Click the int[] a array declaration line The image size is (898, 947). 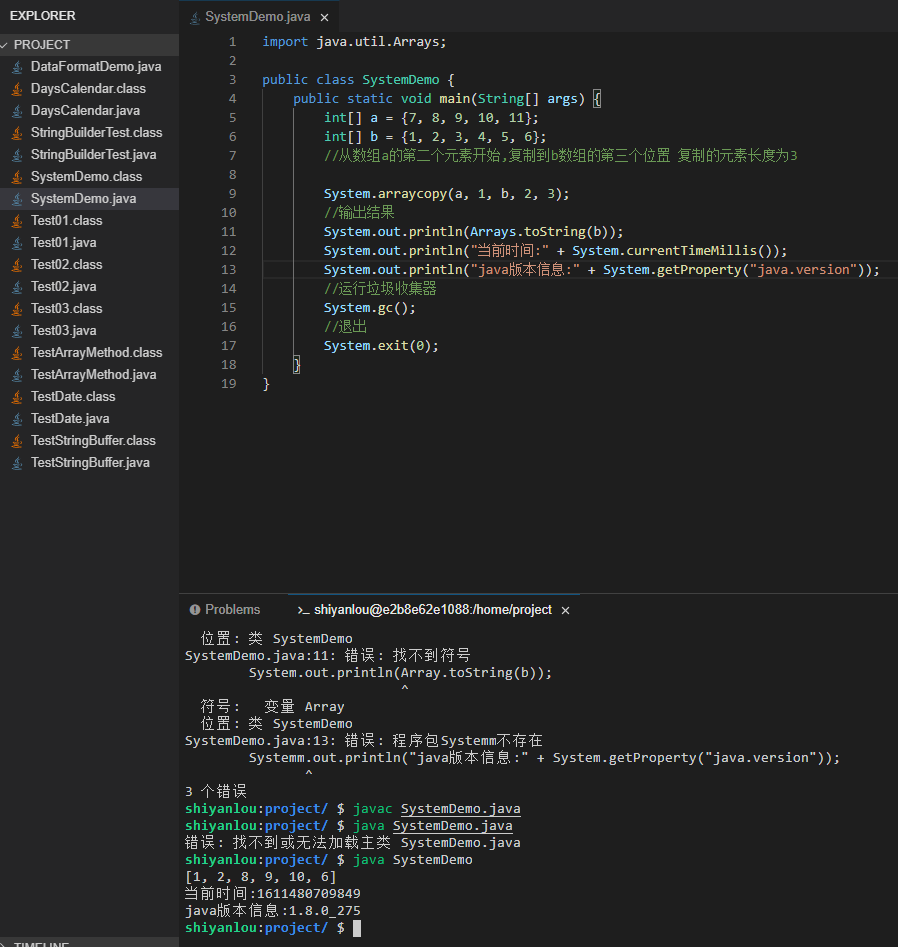(x=431, y=118)
